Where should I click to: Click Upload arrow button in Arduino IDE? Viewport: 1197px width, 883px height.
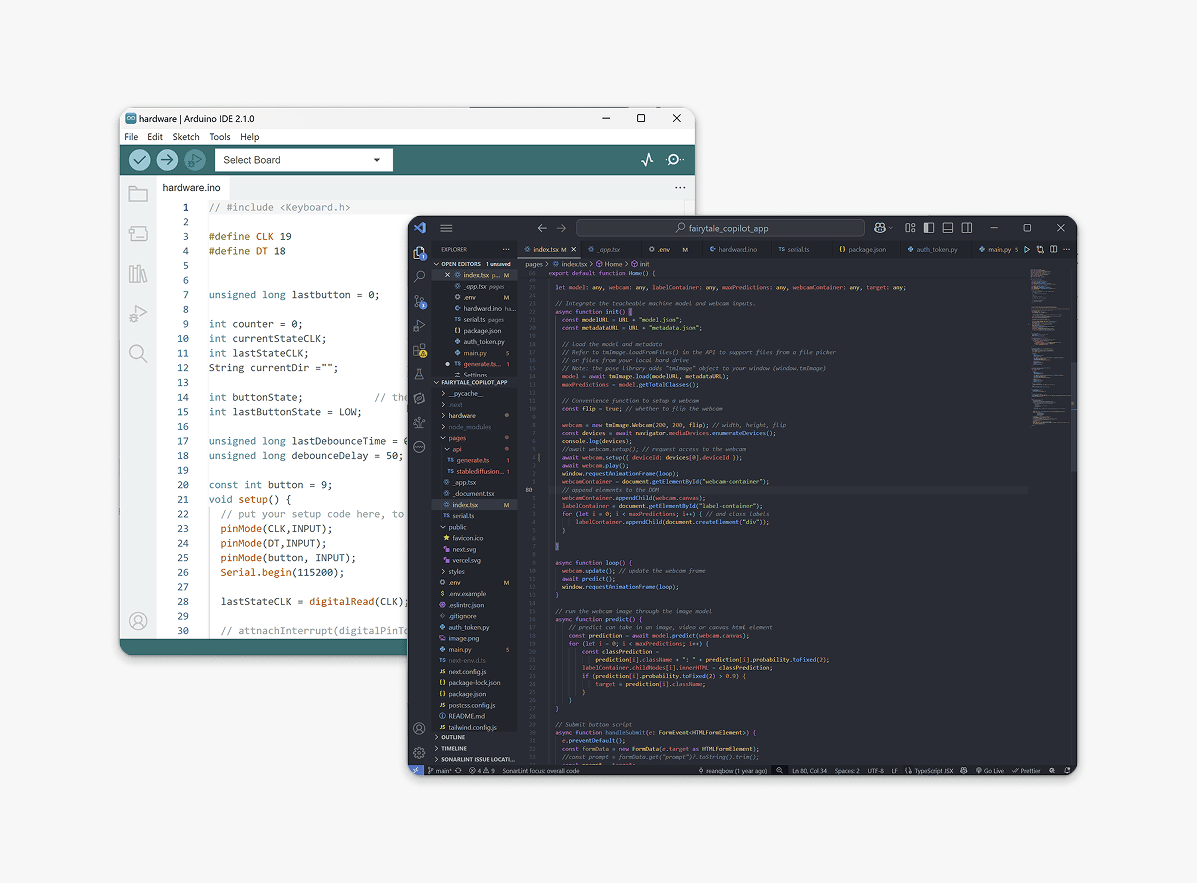(x=167, y=160)
